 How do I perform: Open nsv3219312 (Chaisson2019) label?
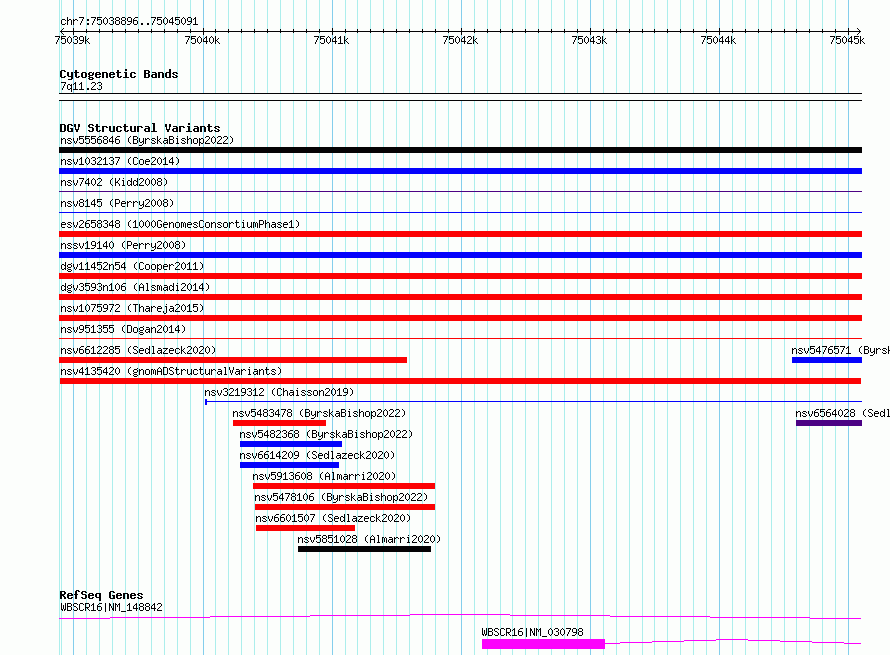pos(279,392)
